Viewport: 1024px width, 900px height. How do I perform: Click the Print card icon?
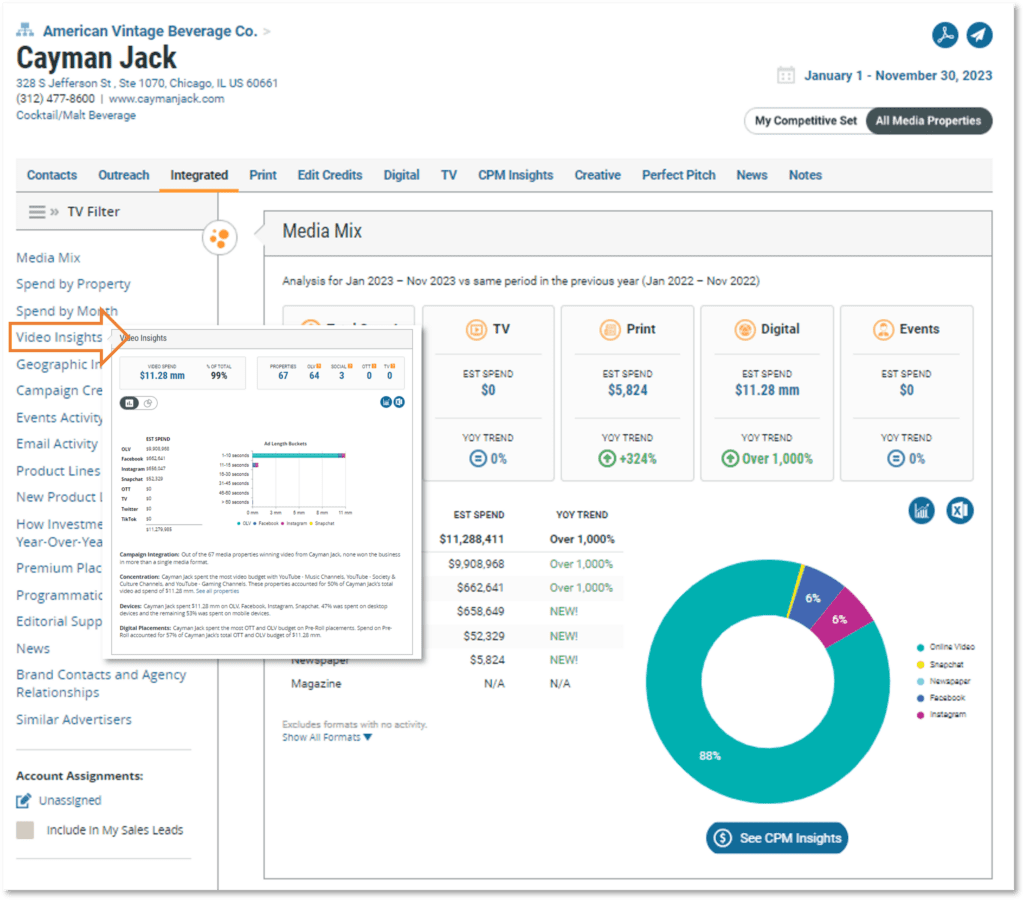click(x=610, y=329)
